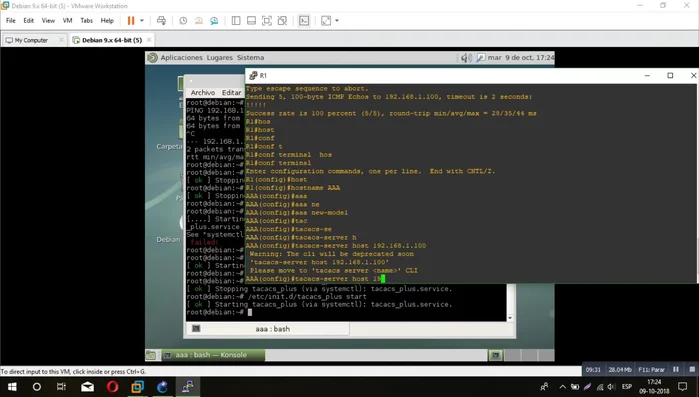The width and height of the screenshot is (699, 397).
Task: Show hidden system tray icons chevron
Action: coord(562,387)
